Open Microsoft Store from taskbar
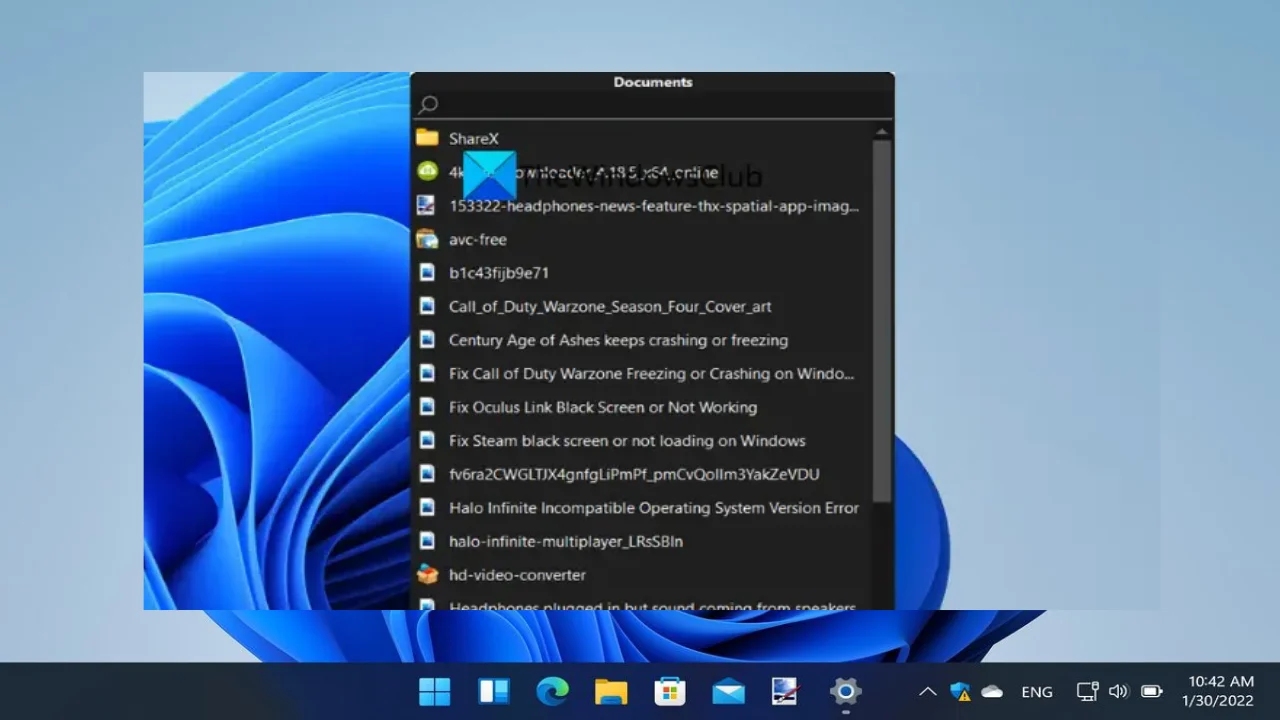This screenshot has width=1280, height=720. coord(669,691)
